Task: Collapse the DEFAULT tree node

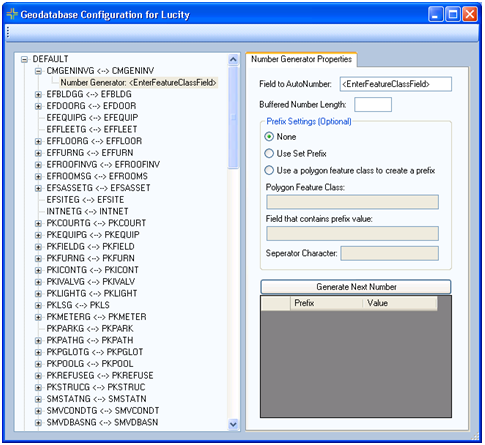Action: point(24,59)
